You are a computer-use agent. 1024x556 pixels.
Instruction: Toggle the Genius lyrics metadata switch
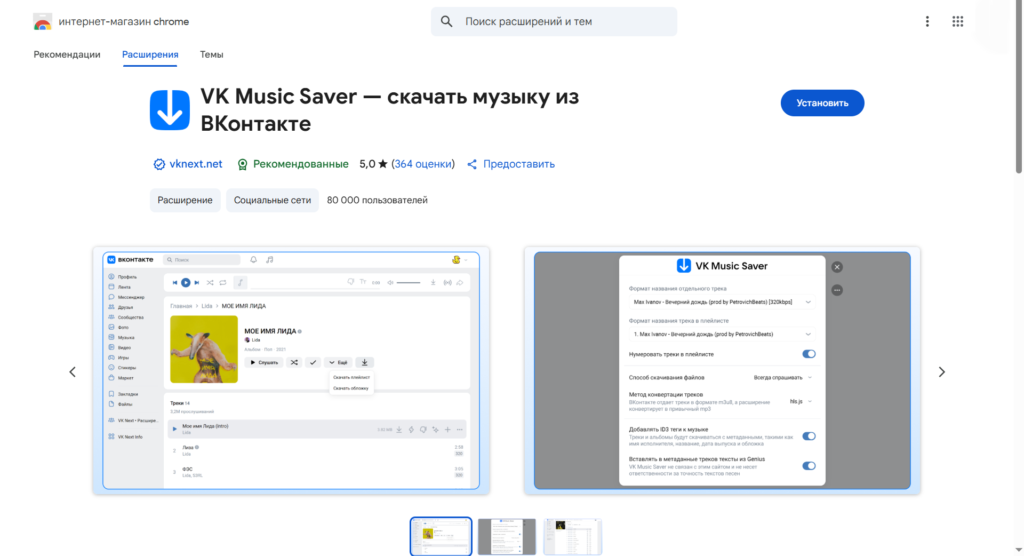point(808,466)
